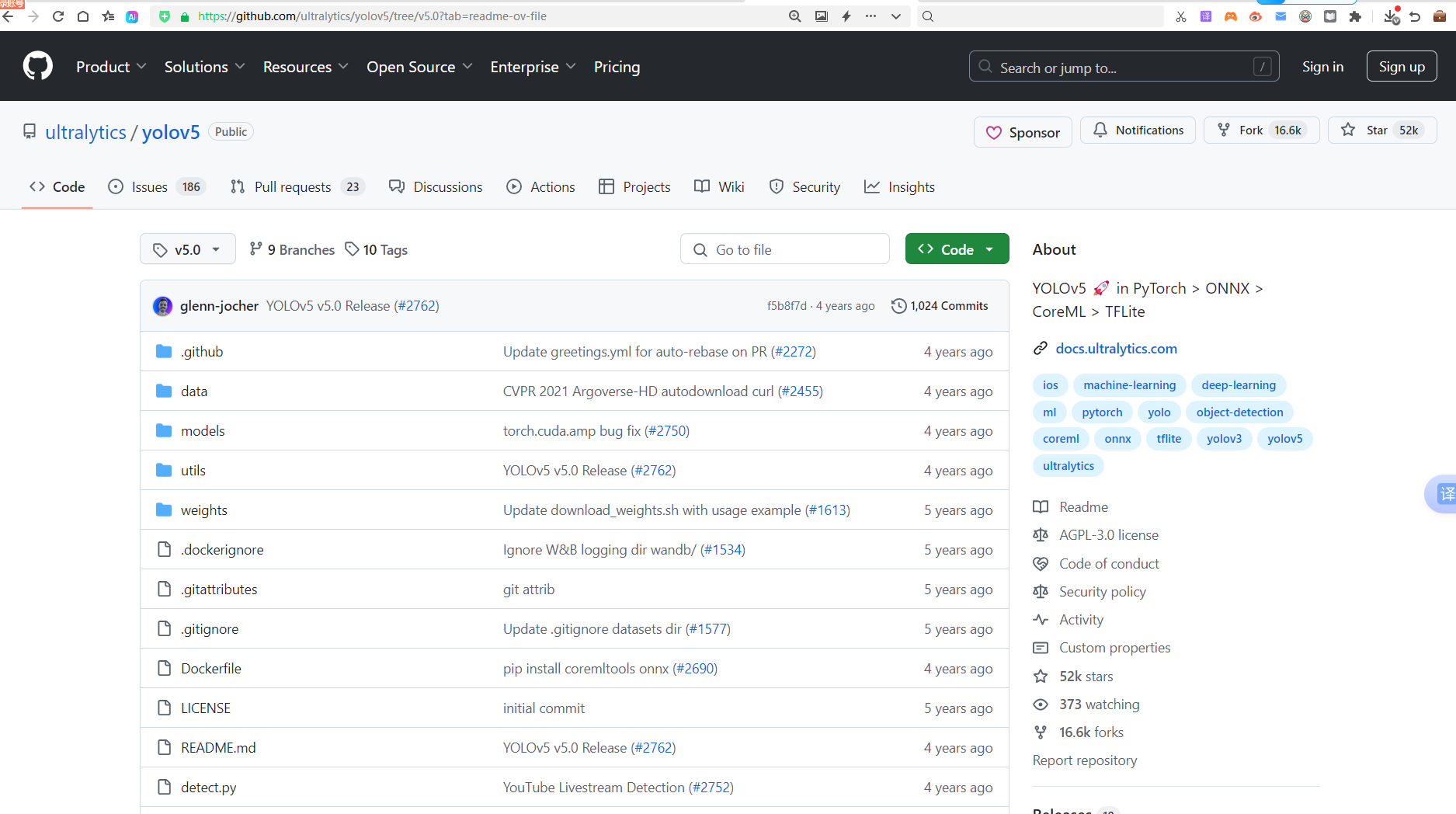
Task: Open the browser extensions puzzle icon
Action: (1355, 16)
